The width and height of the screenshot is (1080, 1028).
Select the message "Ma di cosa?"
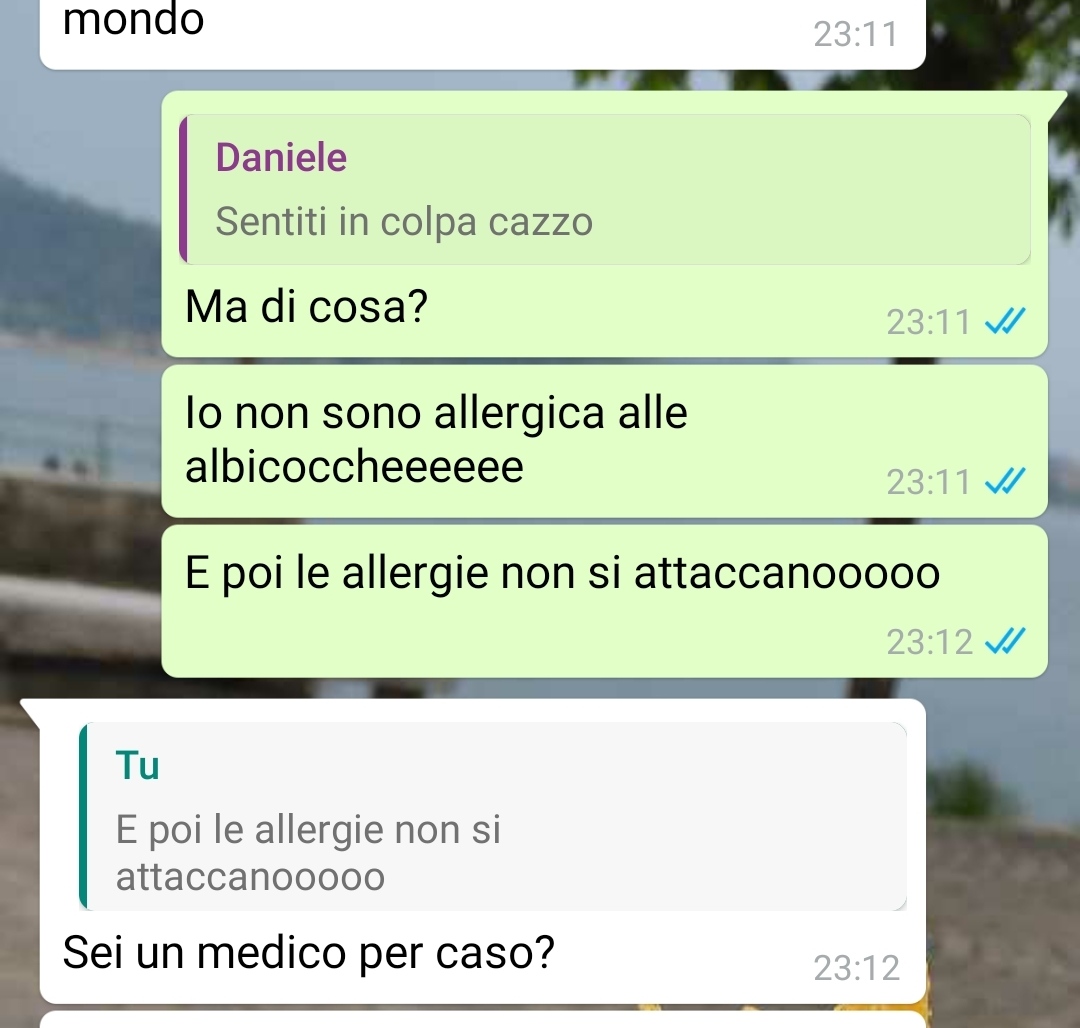[x=605, y=224]
